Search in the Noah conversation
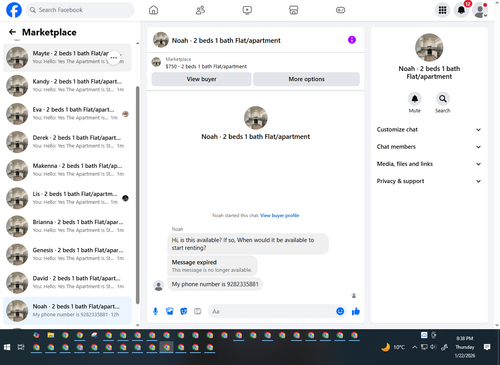500x365 pixels. 443,99
